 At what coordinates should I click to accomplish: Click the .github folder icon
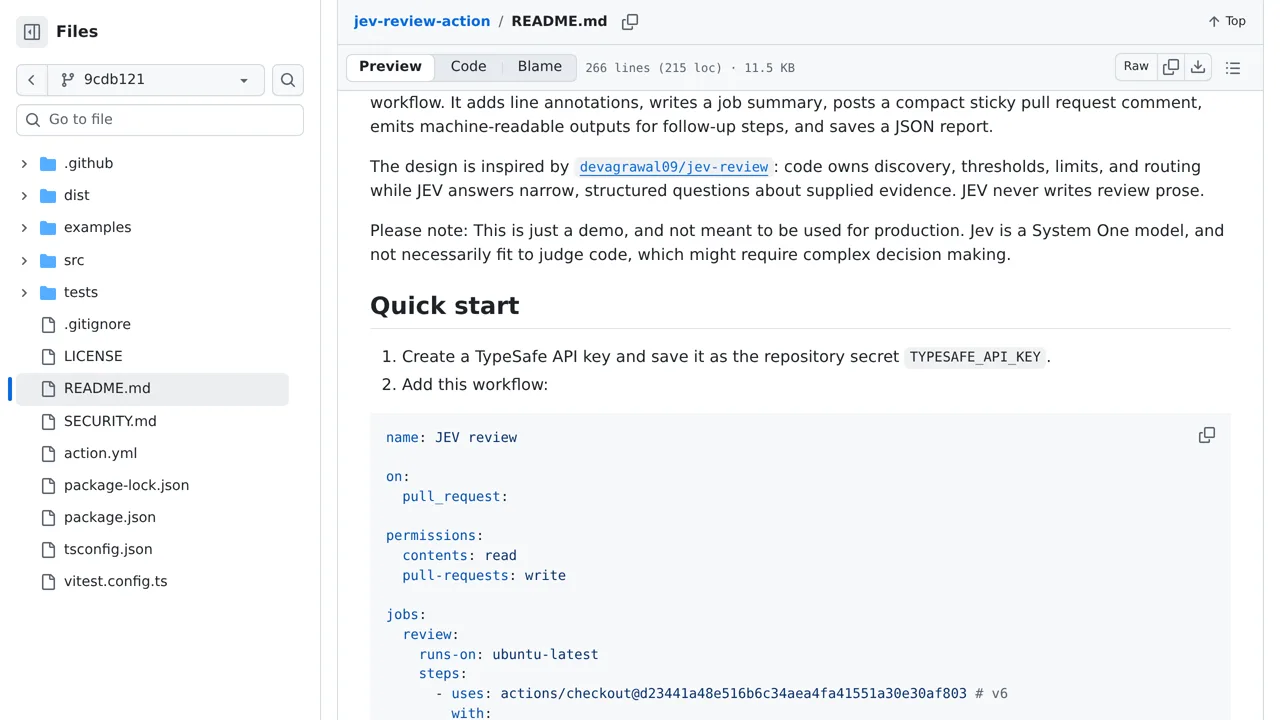pos(48,163)
